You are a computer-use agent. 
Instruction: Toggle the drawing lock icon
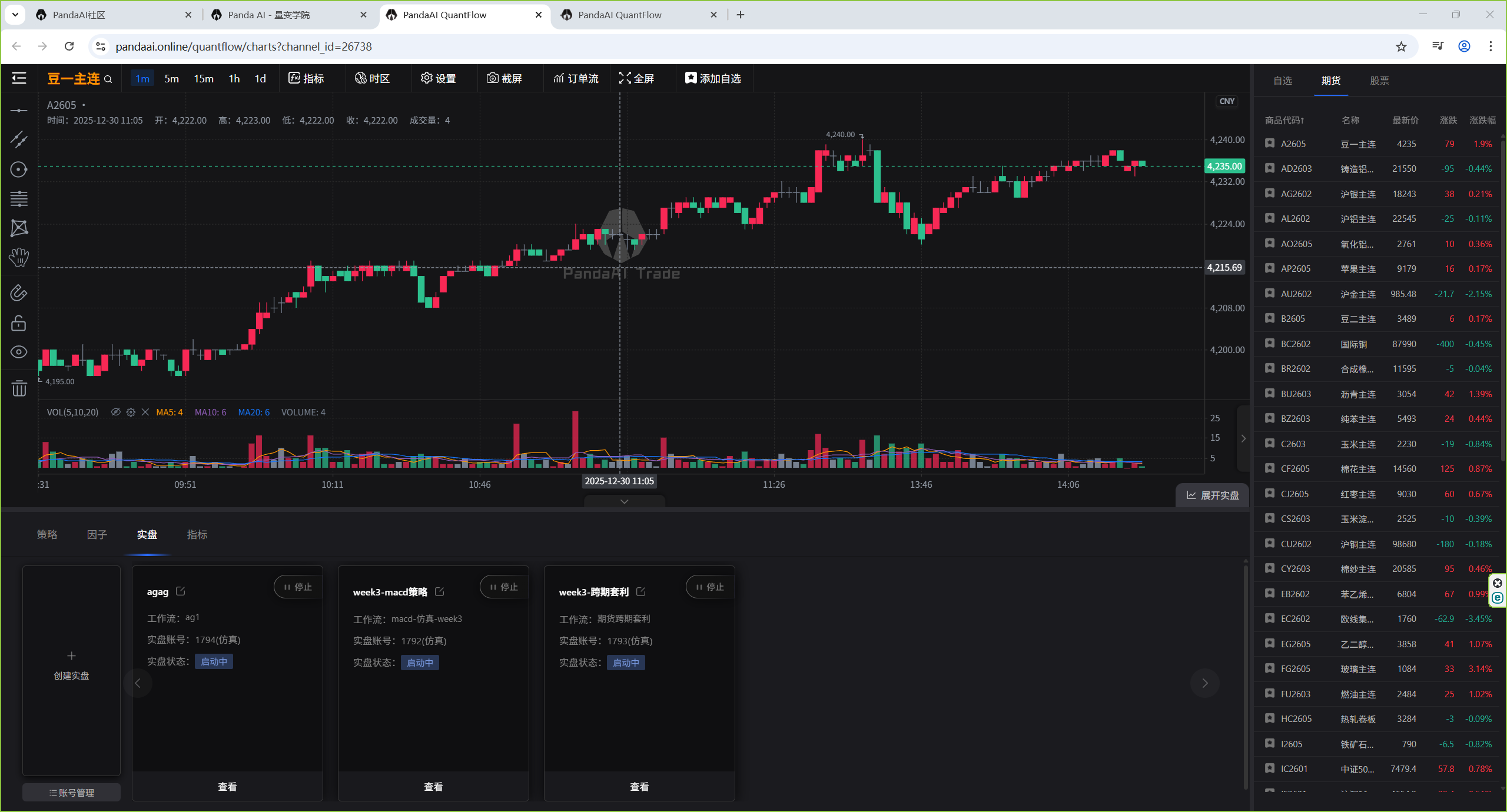(19, 322)
